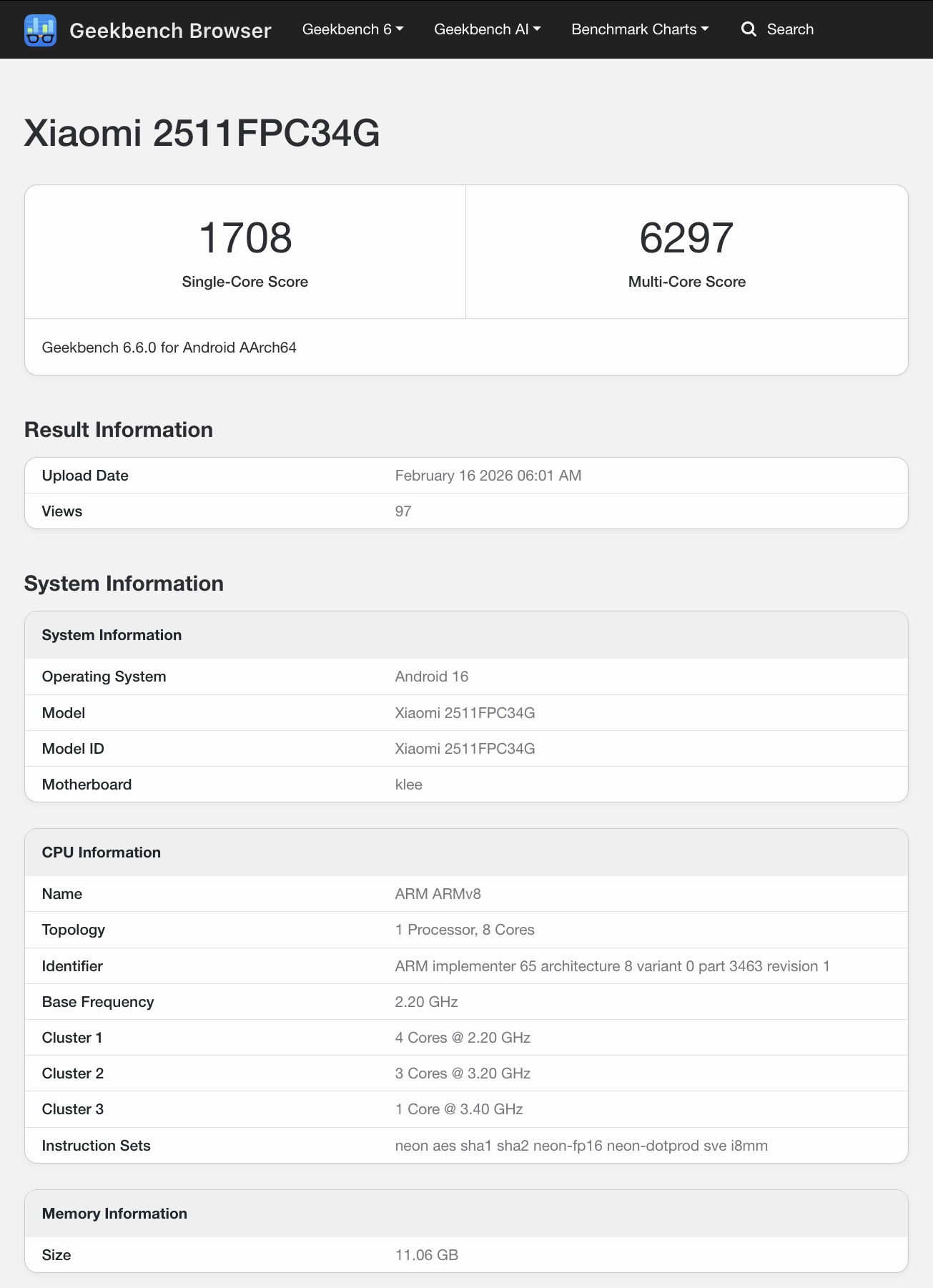This screenshot has height=1288, width=933.
Task: Click Geekbench 6.6.0 for Android AArch64 text
Action: (x=169, y=348)
